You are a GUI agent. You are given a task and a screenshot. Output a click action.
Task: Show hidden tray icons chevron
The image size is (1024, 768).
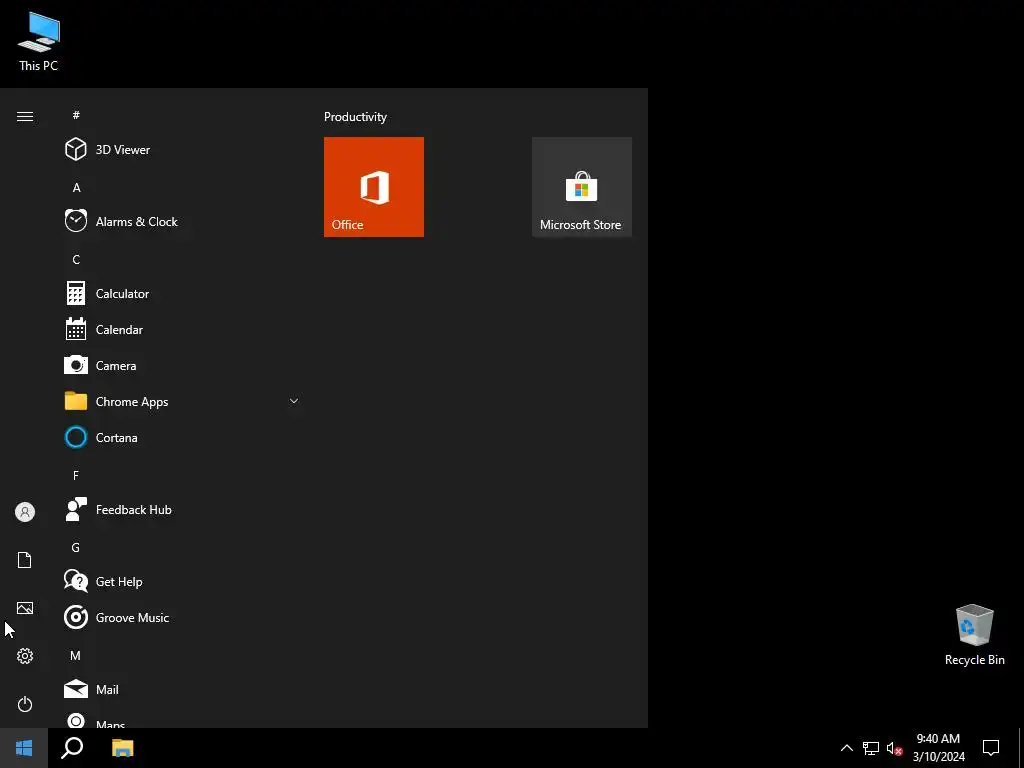[846, 748]
